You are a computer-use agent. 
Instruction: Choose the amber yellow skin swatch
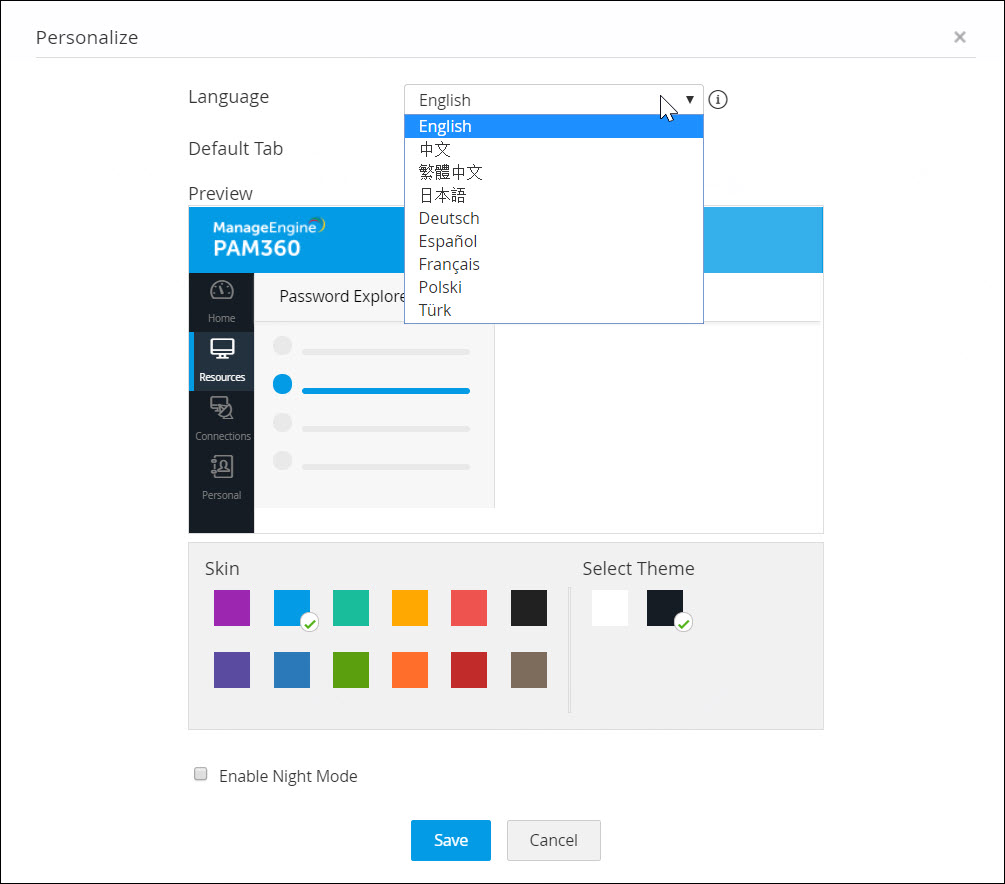(410, 608)
